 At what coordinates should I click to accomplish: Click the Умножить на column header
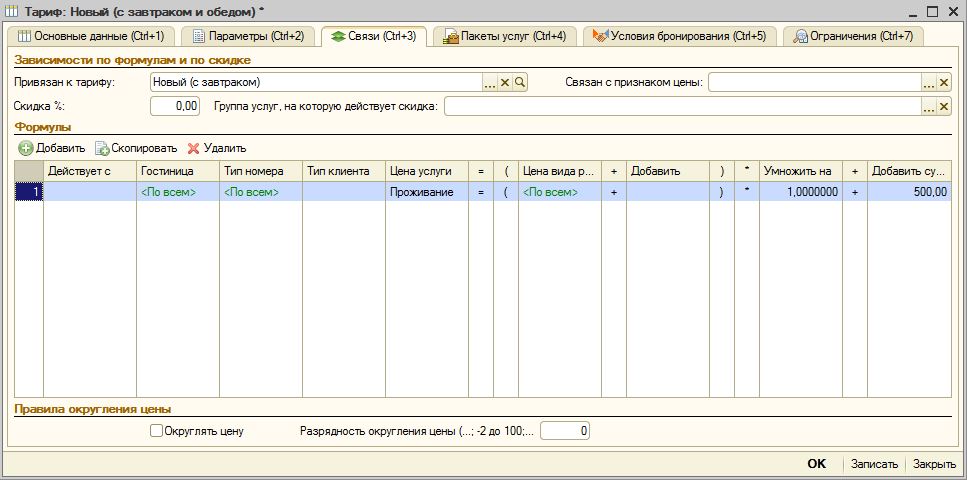pyautogui.click(x=801, y=172)
